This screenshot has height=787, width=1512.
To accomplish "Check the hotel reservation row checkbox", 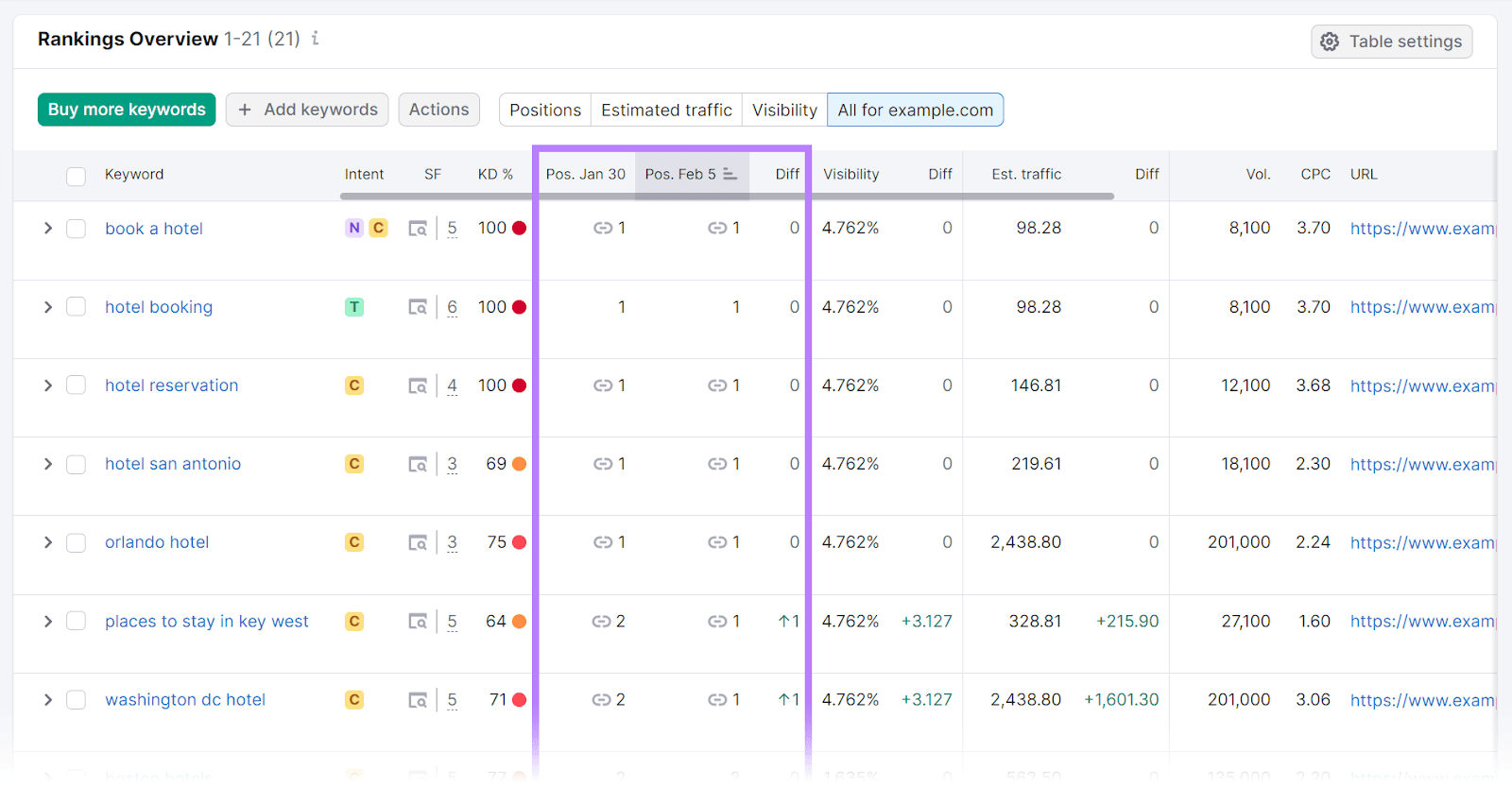I will click(77, 385).
